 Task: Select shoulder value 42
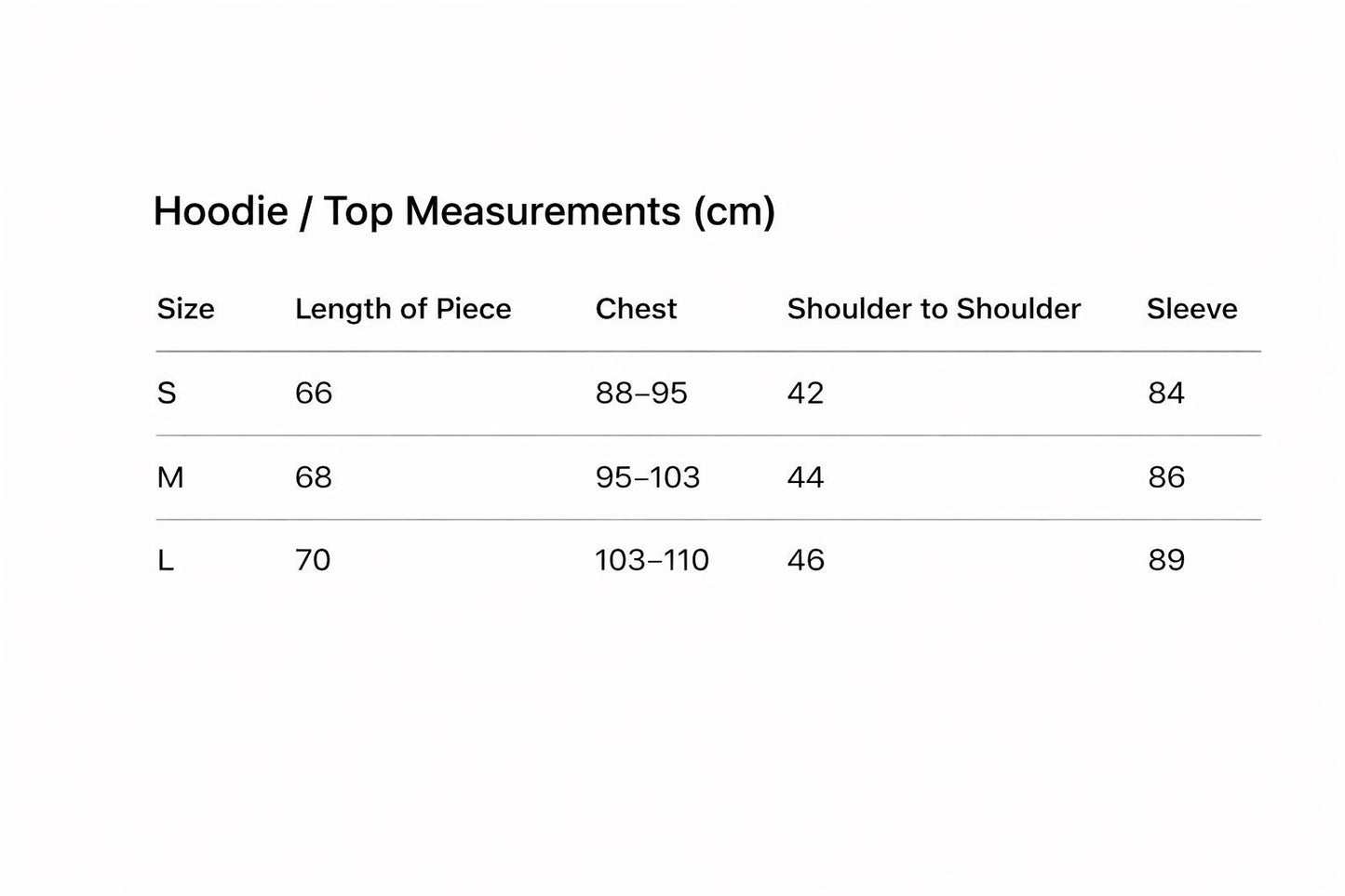pyautogui.click(x=805, y=394)
